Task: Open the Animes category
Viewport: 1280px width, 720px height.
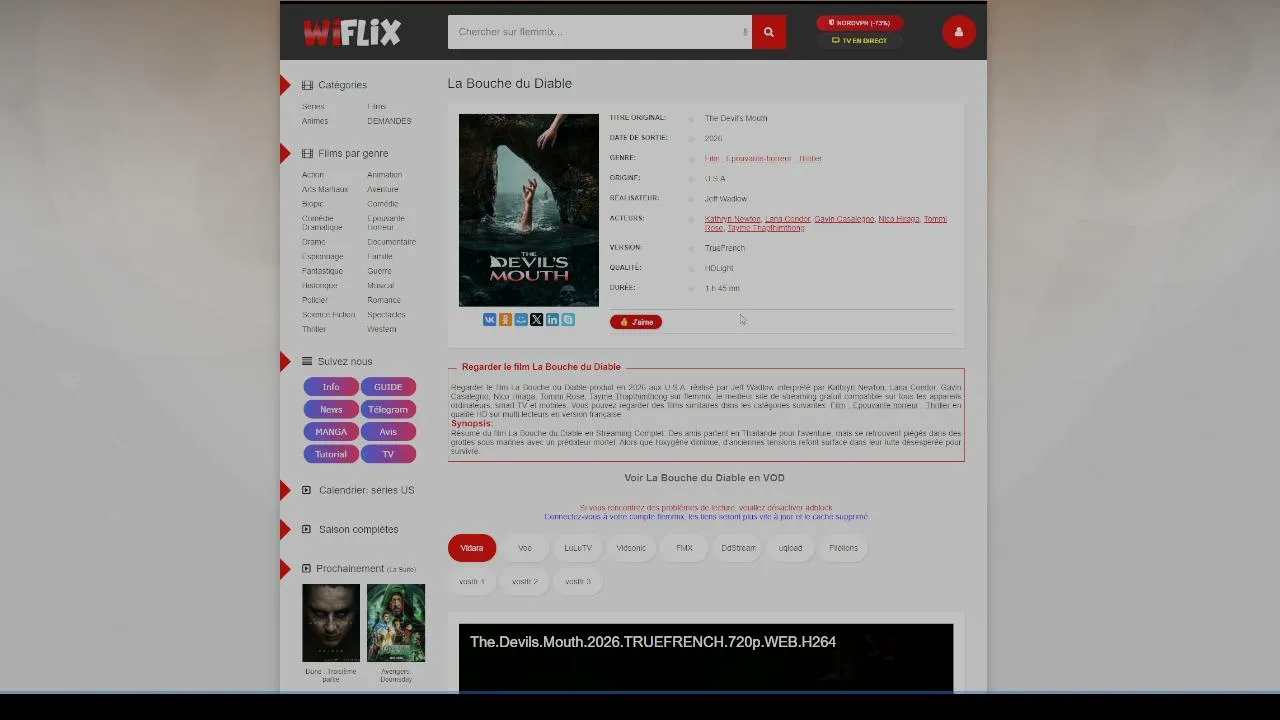Action: click(x=315, y=121)
